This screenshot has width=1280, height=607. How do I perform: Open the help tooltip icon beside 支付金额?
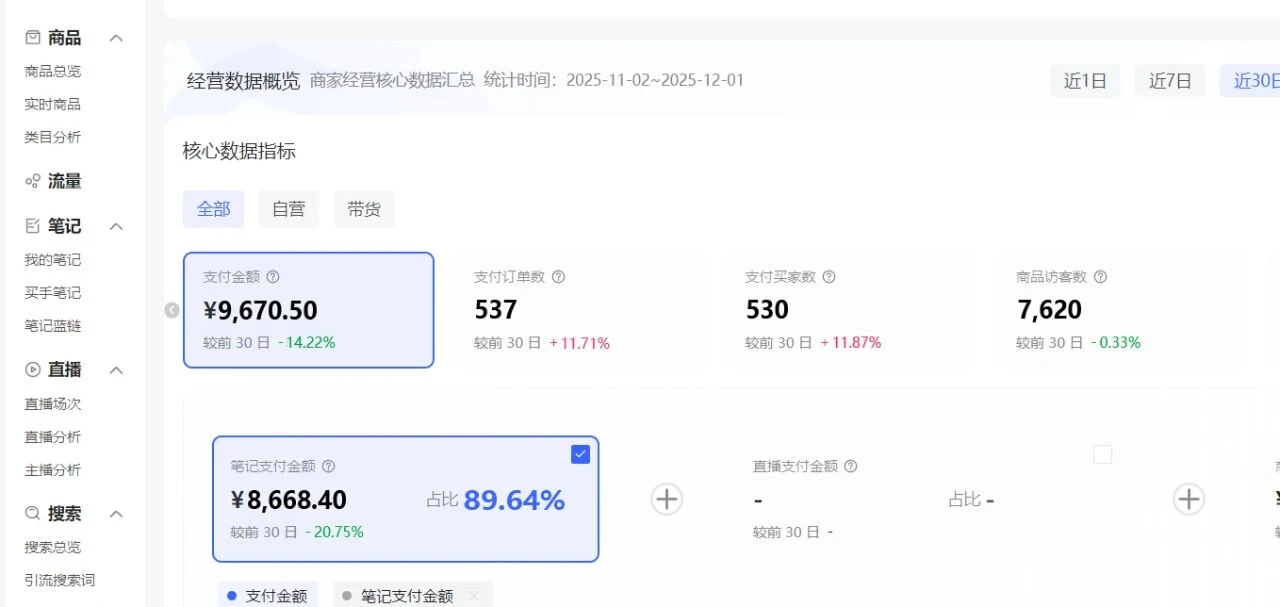(x=274, y=277)
